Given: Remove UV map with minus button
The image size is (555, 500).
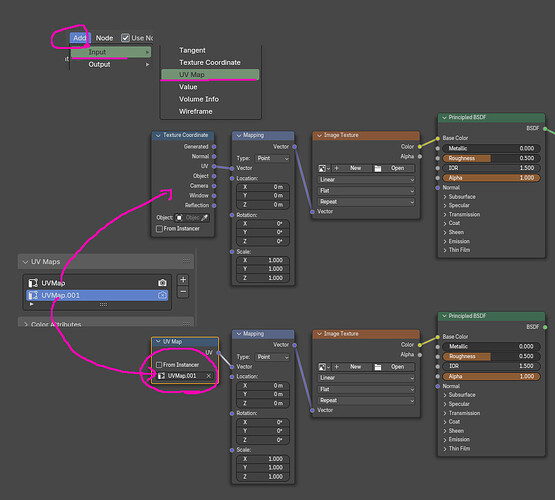Looking at the screenshot, I should [x=183, y=292].
